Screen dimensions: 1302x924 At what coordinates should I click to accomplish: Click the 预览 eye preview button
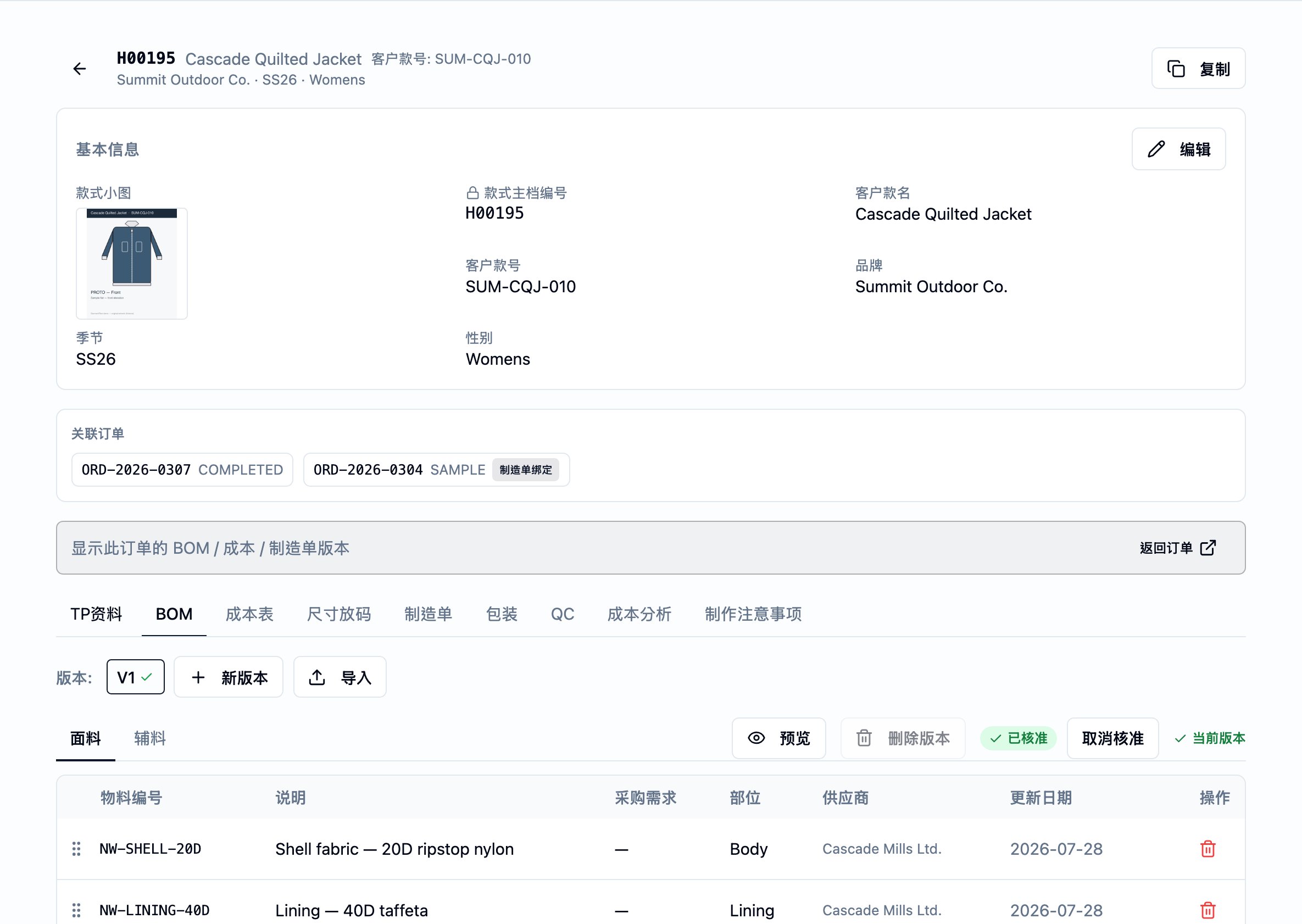pos(778,738)
